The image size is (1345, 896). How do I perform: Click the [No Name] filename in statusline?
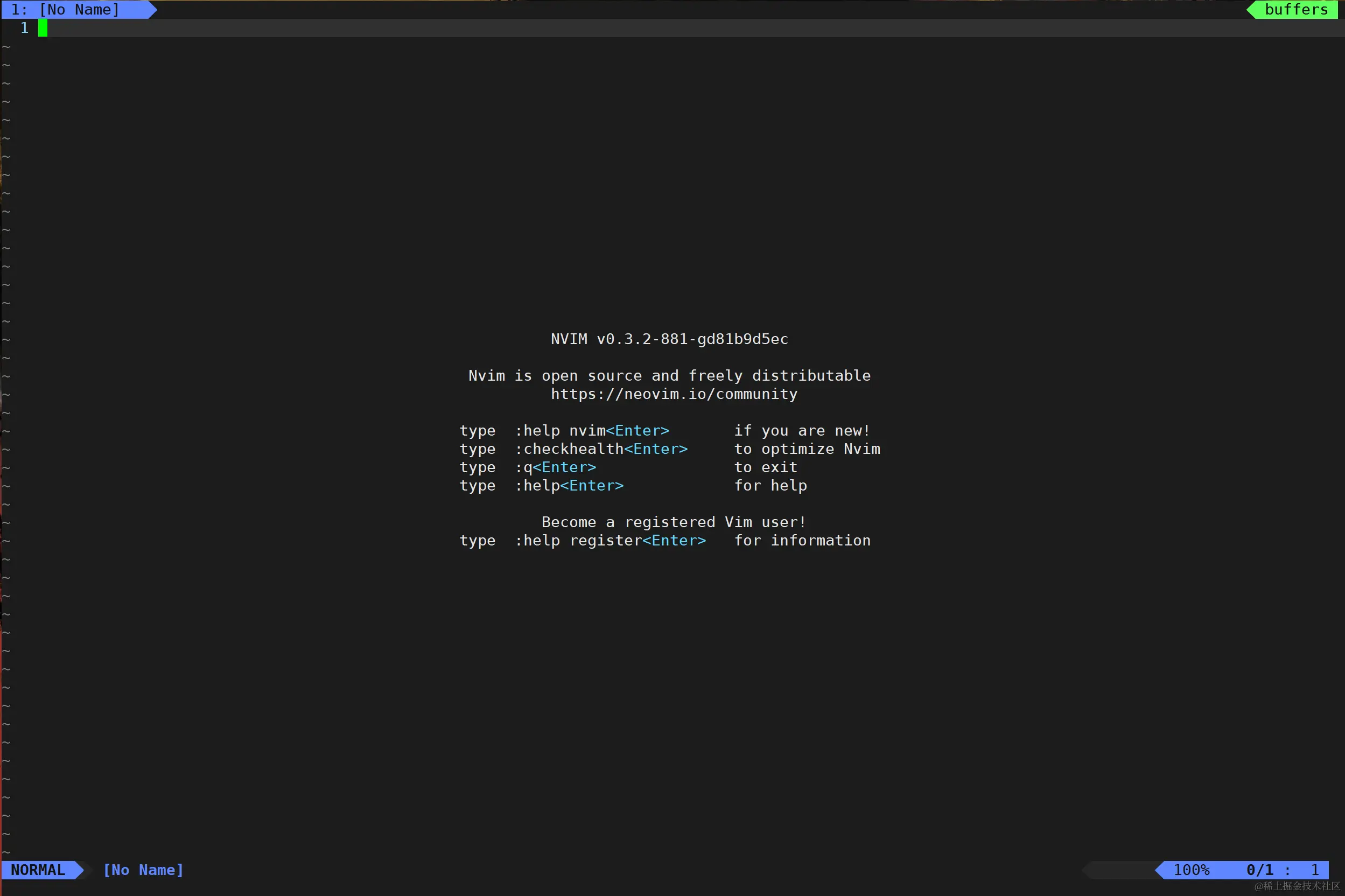pyautogui.click(x=143, y=870)
